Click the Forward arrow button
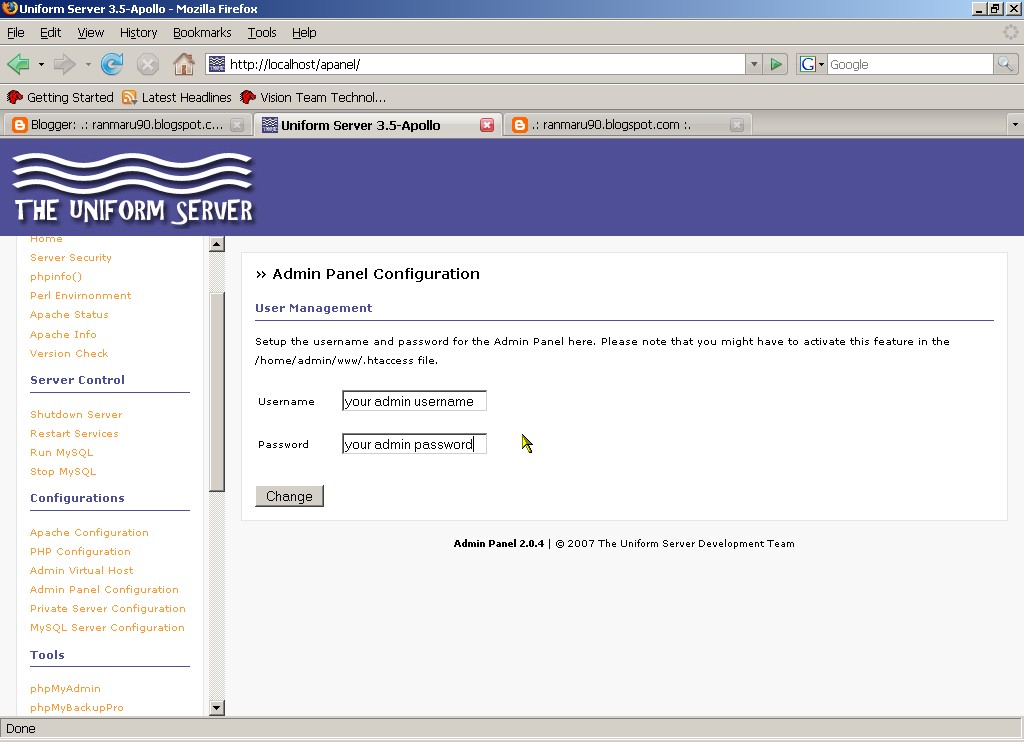This screenshot has height=742, width=1024. (64, 64)
